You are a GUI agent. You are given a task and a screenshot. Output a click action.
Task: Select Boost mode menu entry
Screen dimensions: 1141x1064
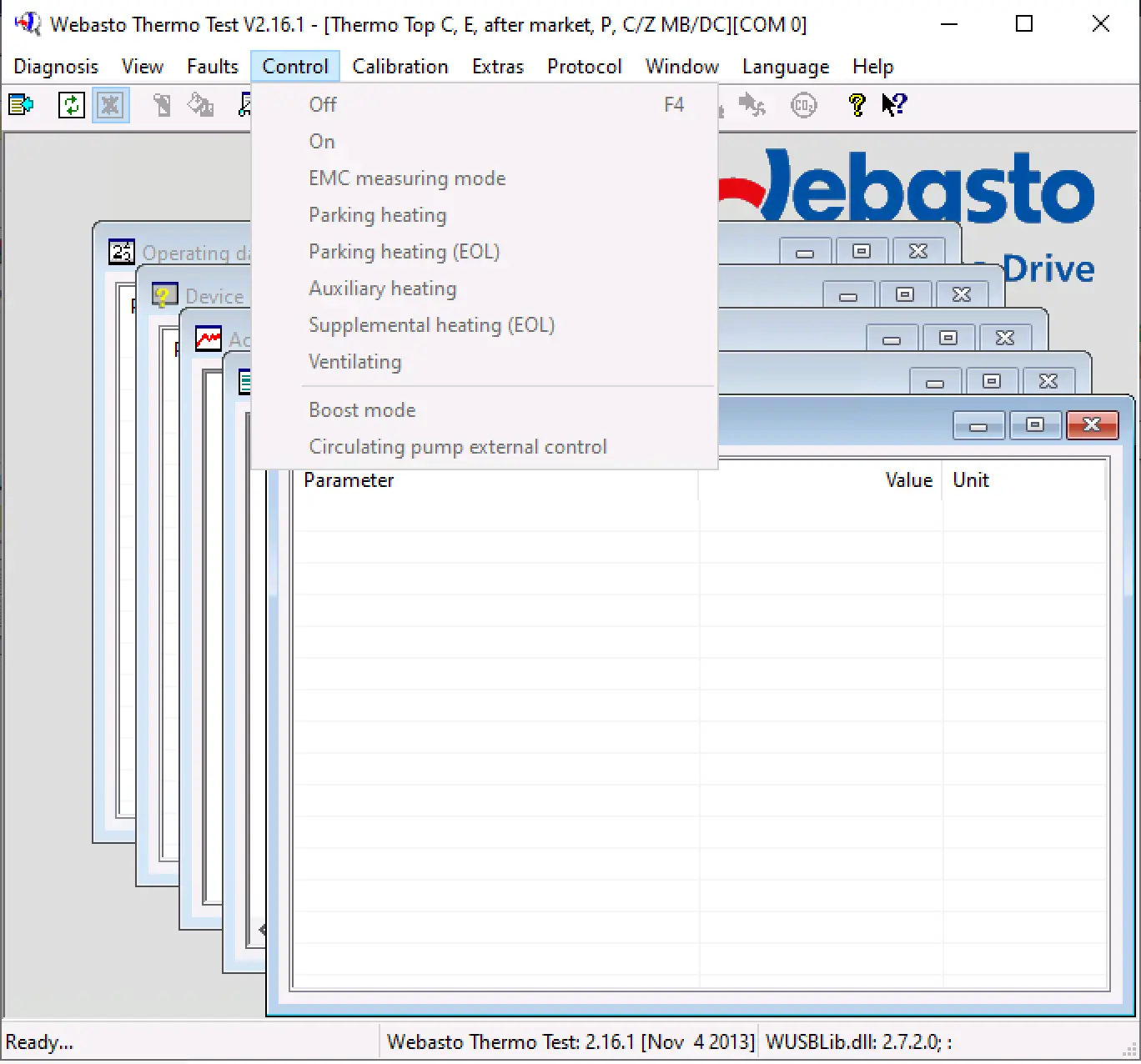(362, 410)
